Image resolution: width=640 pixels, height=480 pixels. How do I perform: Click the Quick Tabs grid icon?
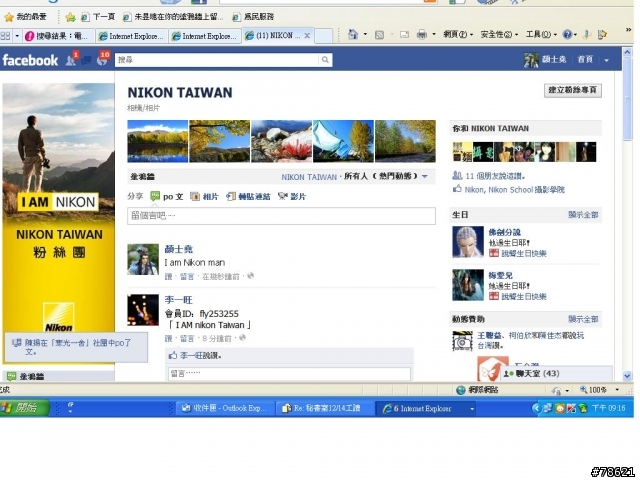[x=6, y=36]
